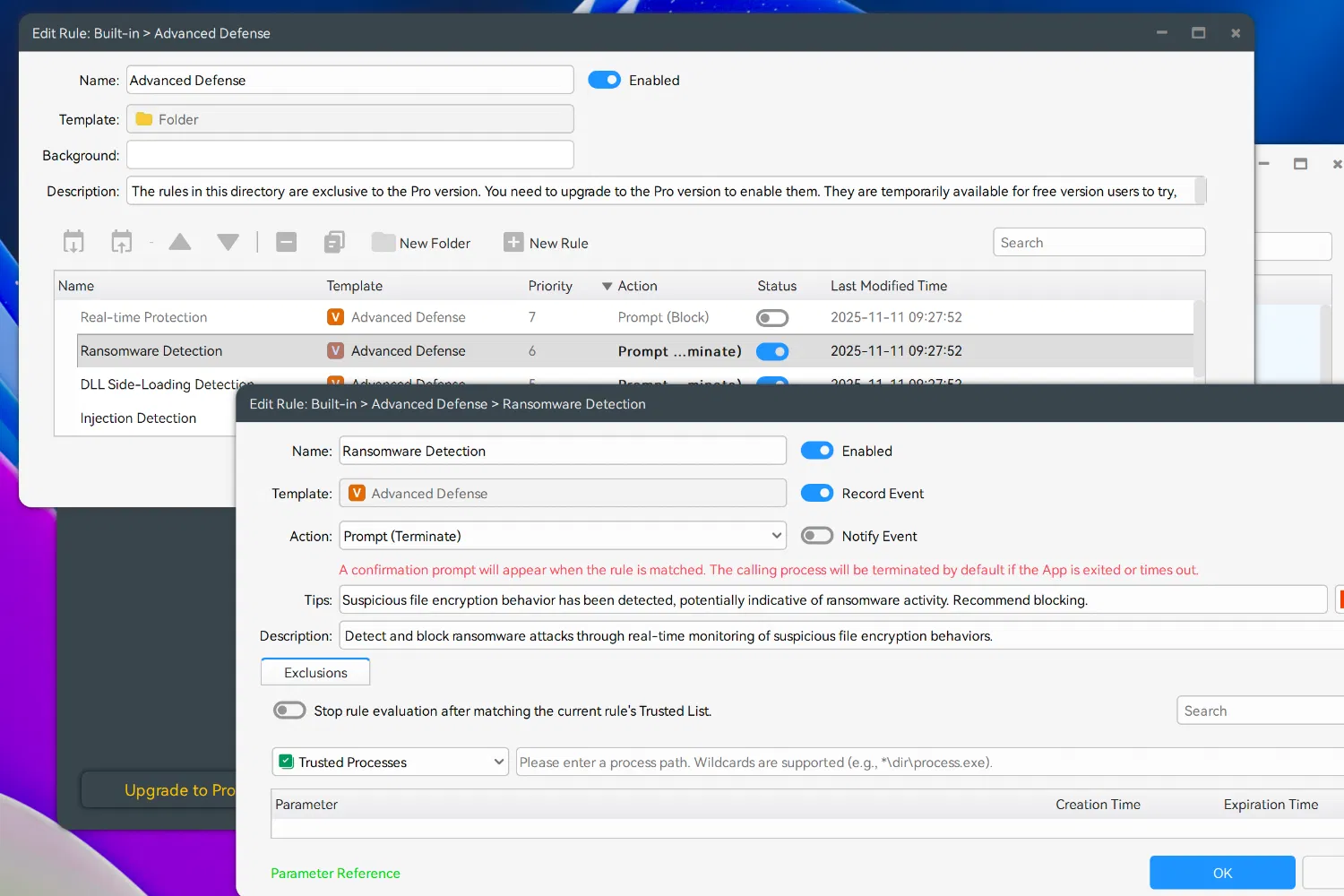Click the process path input field
Viewport: 1344px width, 896px height.
[930, 762]
